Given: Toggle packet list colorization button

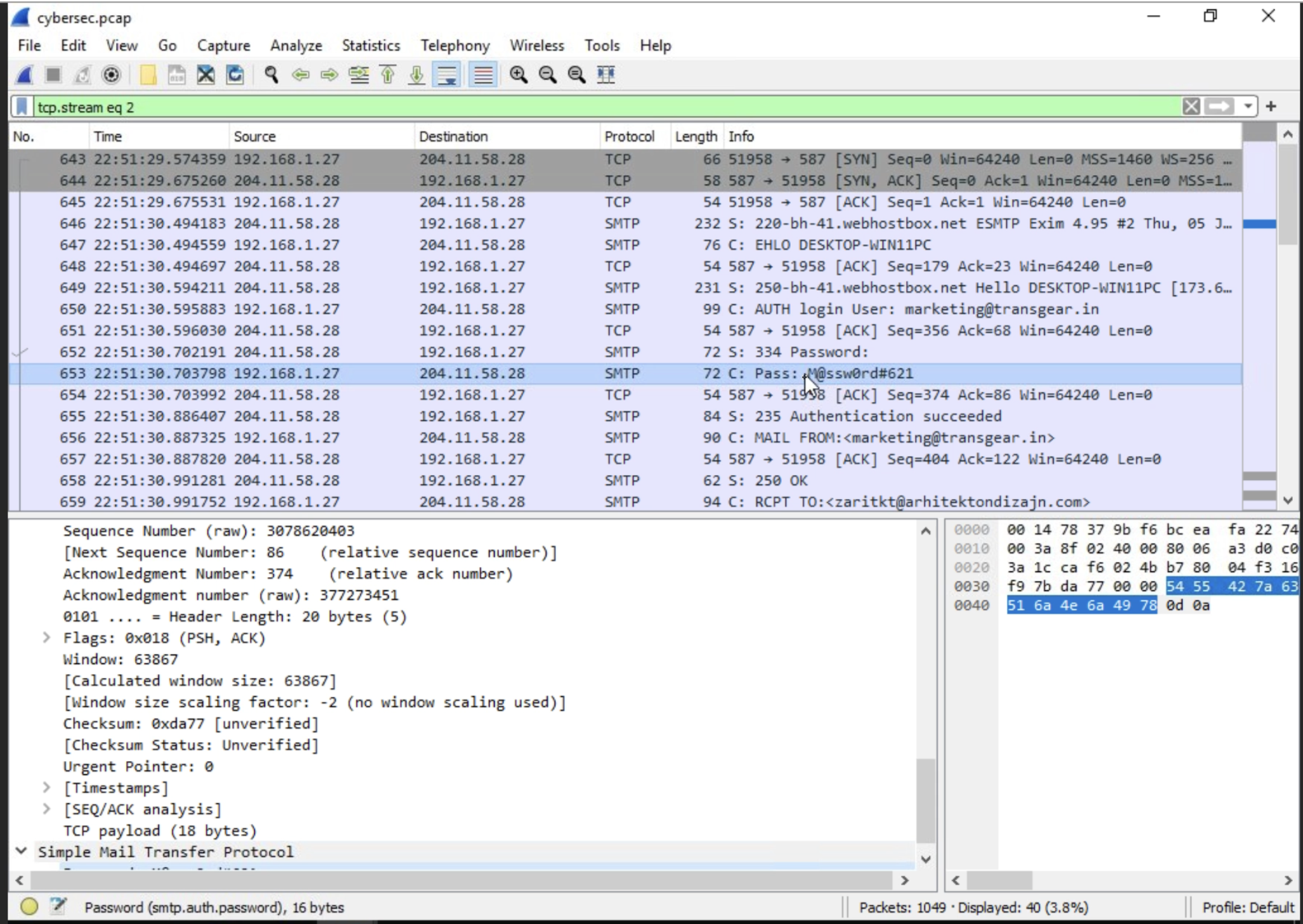Looking at the screenshot, I should click(x=483, y=75).
